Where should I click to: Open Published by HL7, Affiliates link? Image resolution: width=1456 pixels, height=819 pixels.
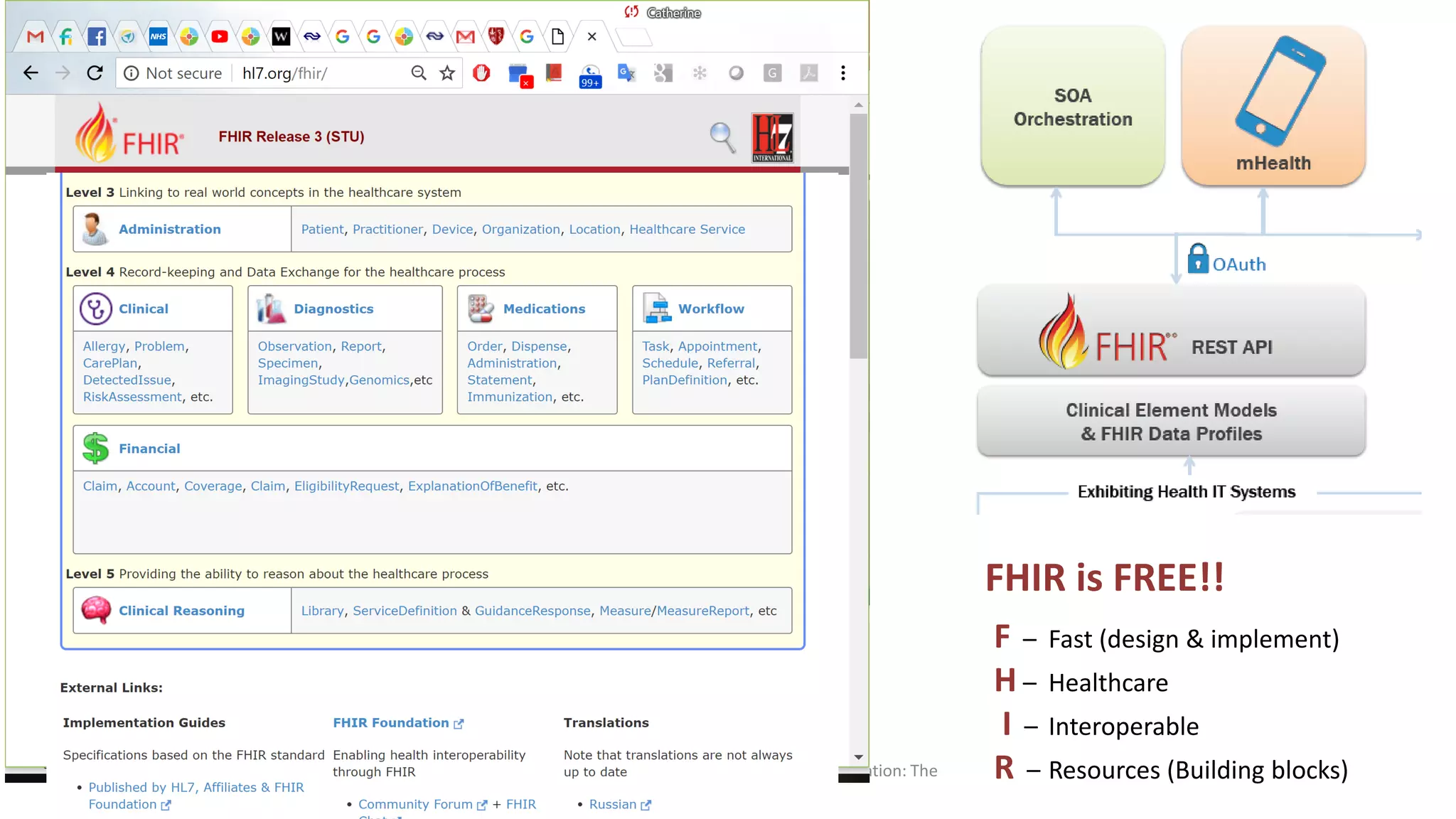[x=196, y=796]
